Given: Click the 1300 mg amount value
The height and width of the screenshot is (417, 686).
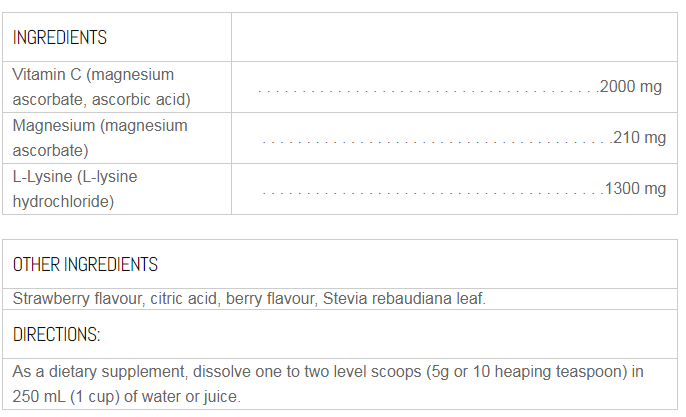Looking at the screenshot, I should click(636, 188).
